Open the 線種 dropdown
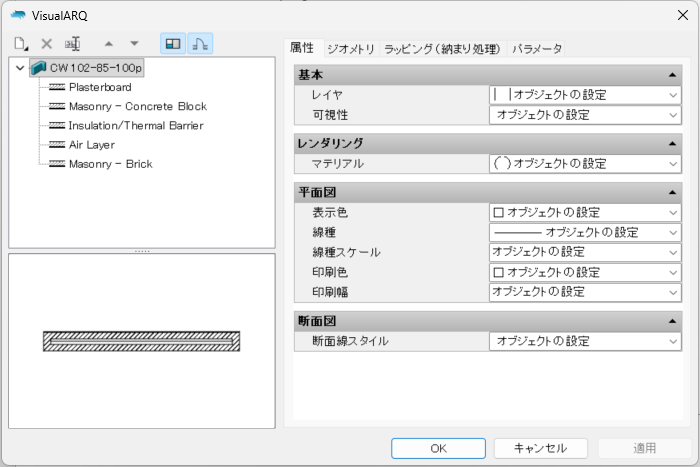 click(585, 232)
